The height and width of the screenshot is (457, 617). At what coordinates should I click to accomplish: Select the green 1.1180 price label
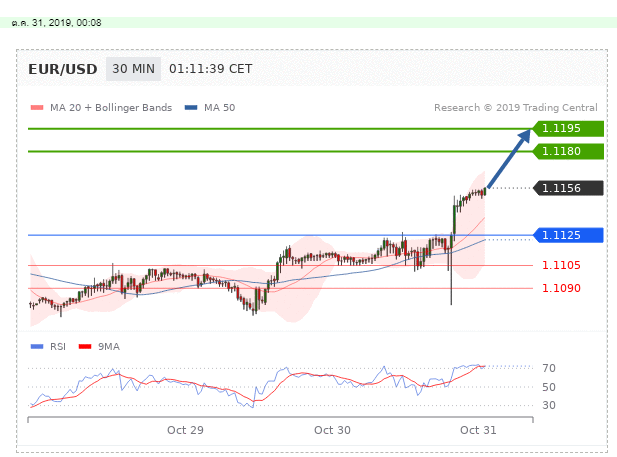[x=569, y=151]
